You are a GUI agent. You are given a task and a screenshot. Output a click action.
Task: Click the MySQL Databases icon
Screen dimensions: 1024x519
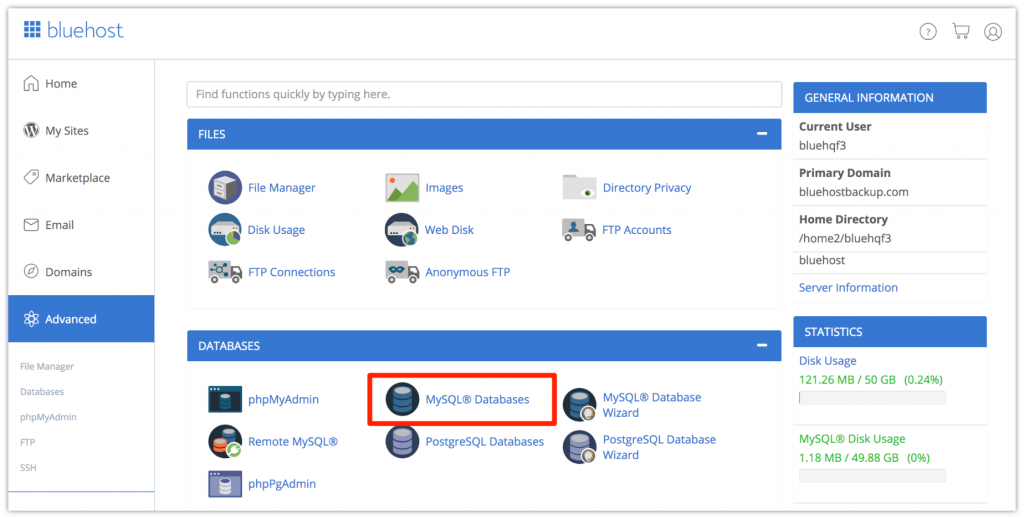[402, 400]
